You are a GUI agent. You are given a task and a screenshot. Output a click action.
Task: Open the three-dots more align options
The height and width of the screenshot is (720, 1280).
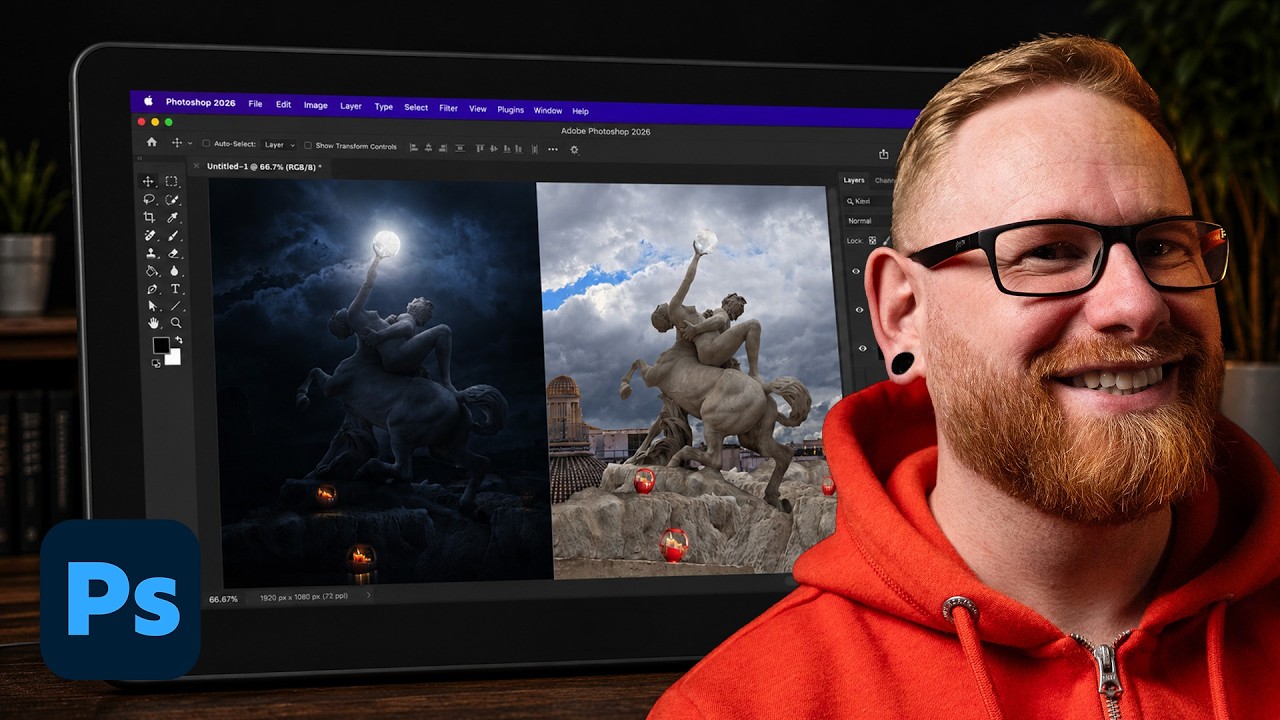553,149
